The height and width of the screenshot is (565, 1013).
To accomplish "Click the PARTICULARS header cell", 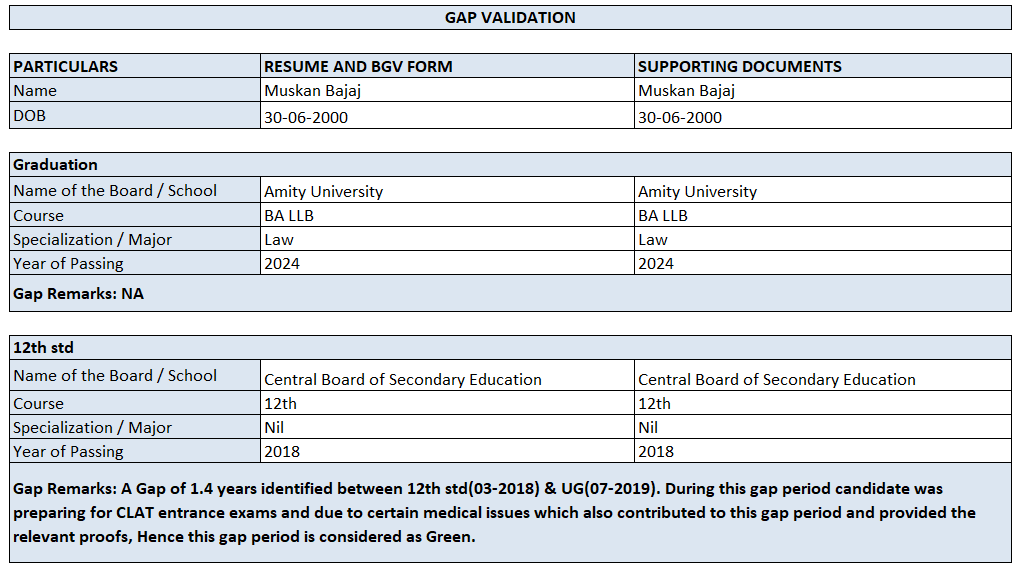I will coord(135,66).
